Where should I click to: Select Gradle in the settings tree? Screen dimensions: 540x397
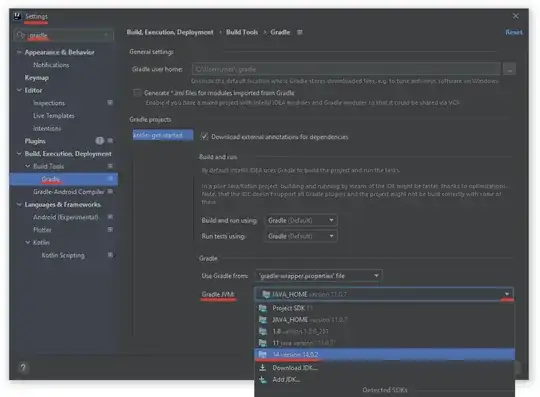tap(64, 179)
